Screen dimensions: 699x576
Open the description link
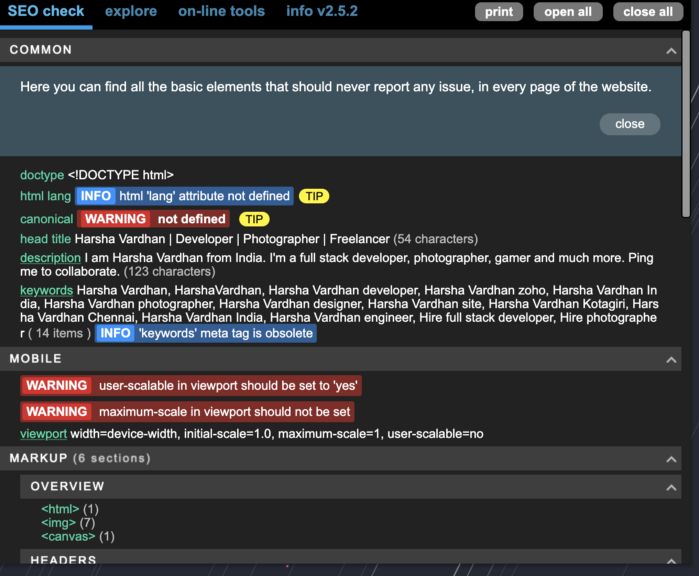pos(50,258)
